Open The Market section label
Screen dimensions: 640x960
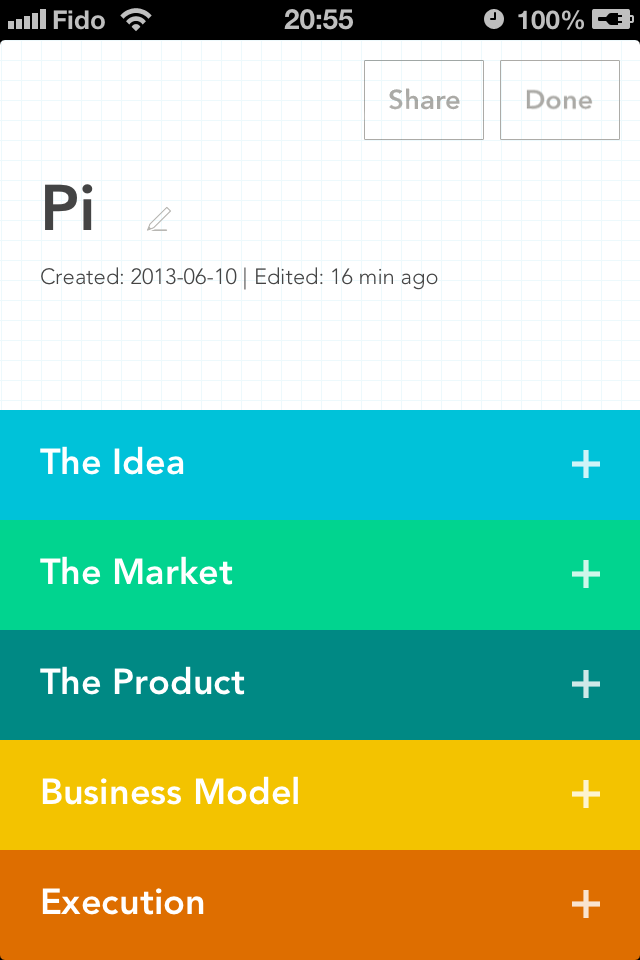click(136, 572)
